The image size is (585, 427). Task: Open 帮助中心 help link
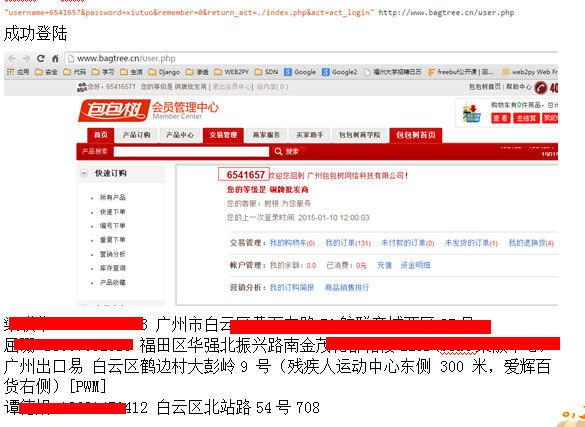click(x=519, y=87)
